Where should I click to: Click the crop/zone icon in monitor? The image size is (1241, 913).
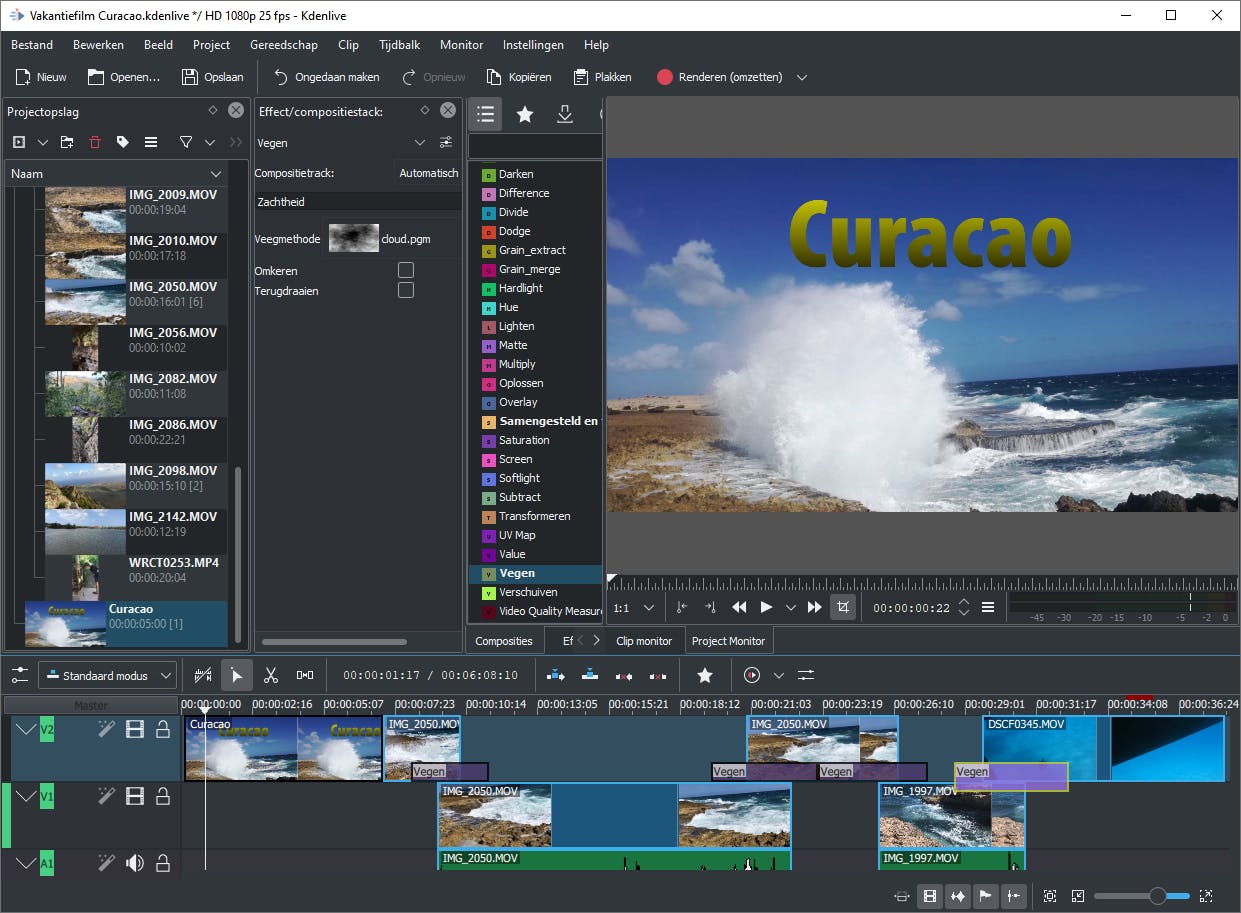click(843, 607)
